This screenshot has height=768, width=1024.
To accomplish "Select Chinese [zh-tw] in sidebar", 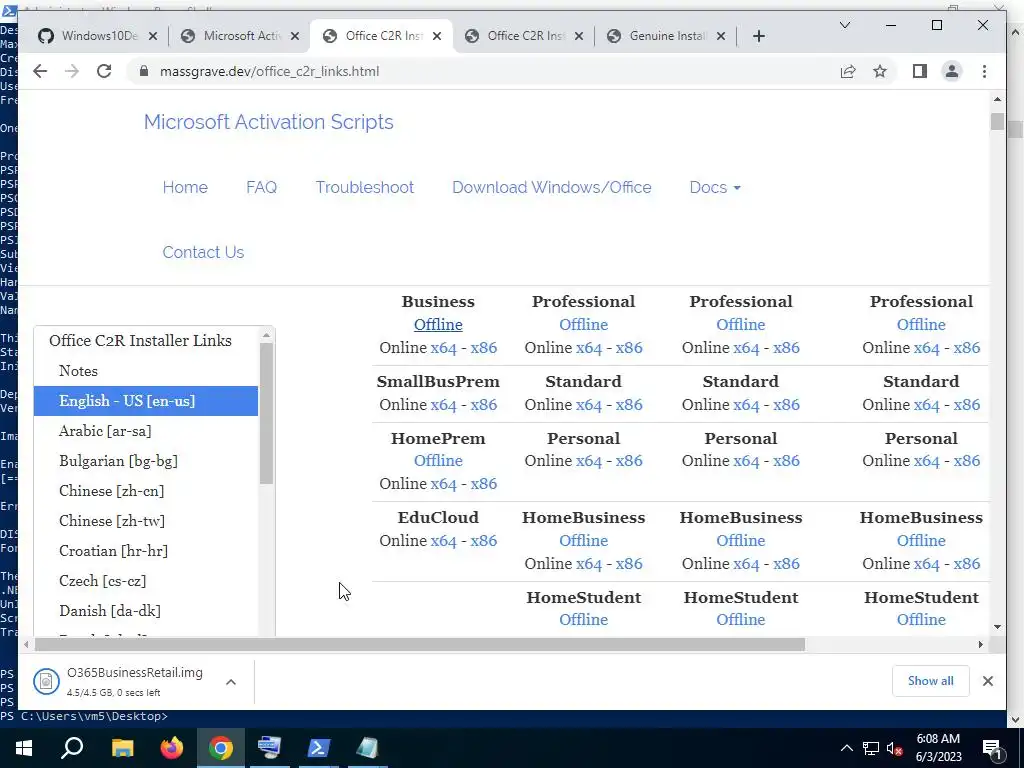I will tap(146, 521).
